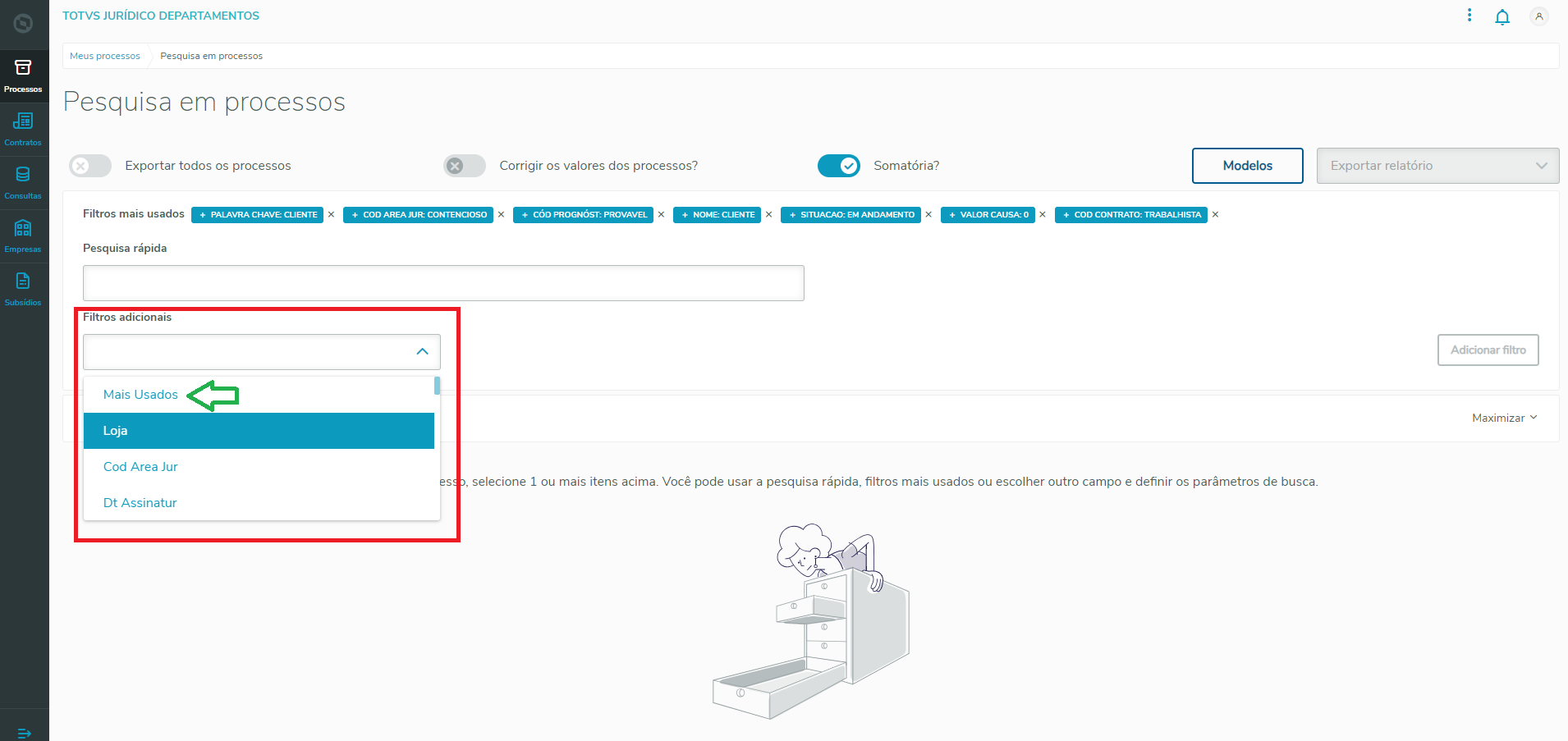The height and width of the screenshot is (741, 1568).
Task: Click the Pesquisa em processos breadcrumb
Action: (212, 56)
